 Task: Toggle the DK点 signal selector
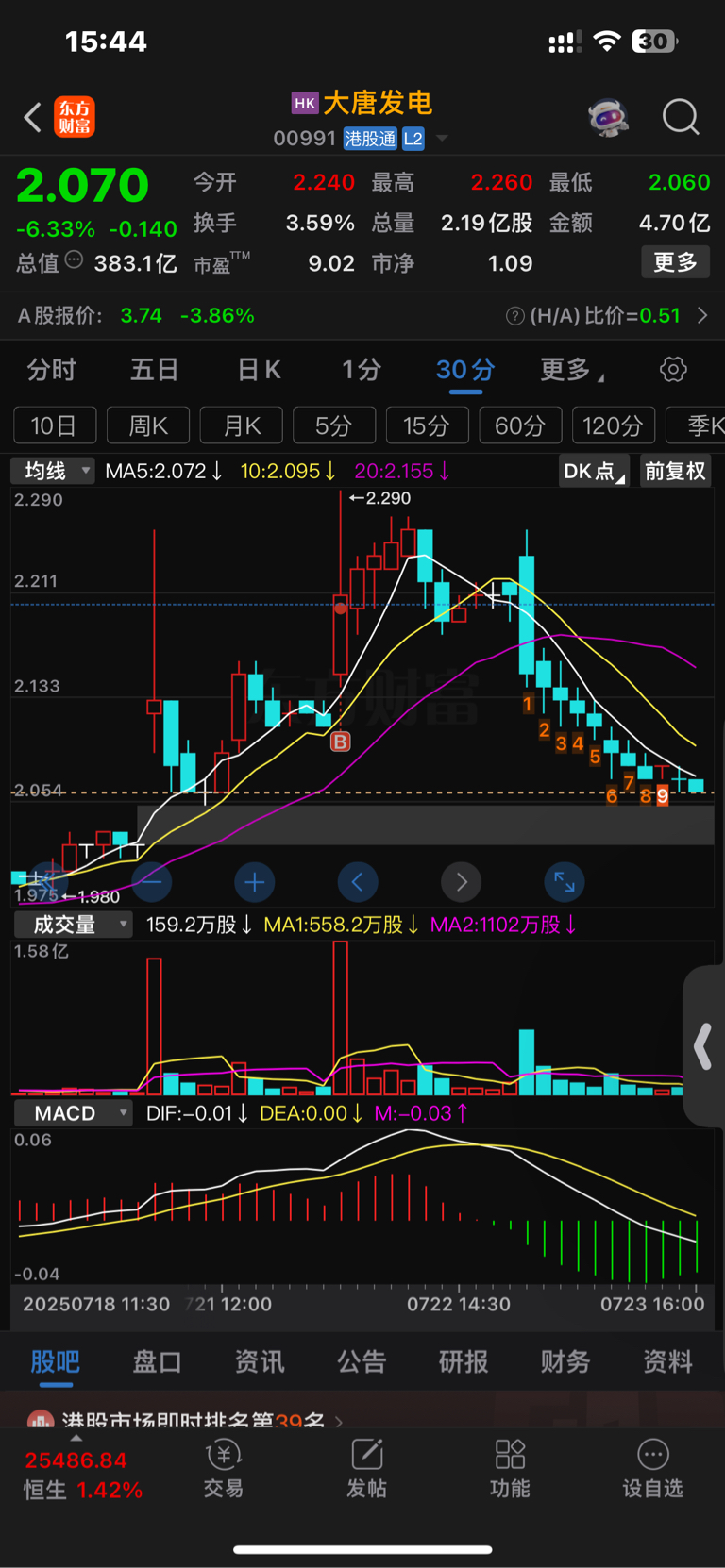[x=594, y=471]
